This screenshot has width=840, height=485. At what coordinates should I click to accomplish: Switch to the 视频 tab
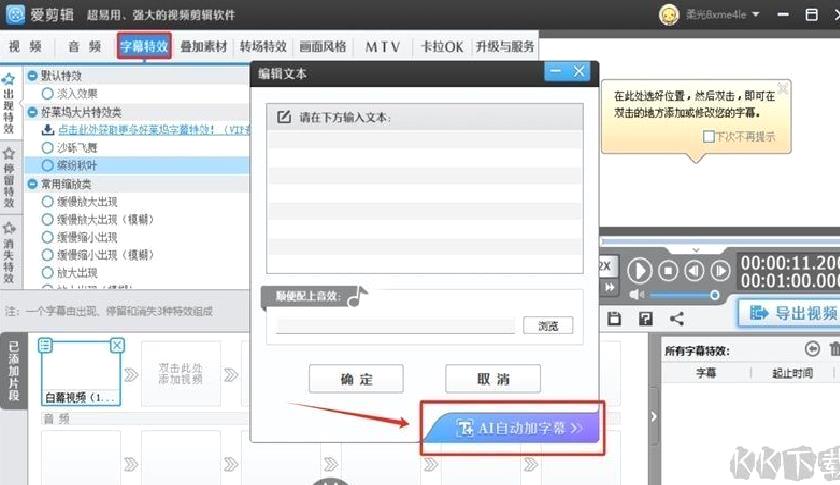point(25,47)
